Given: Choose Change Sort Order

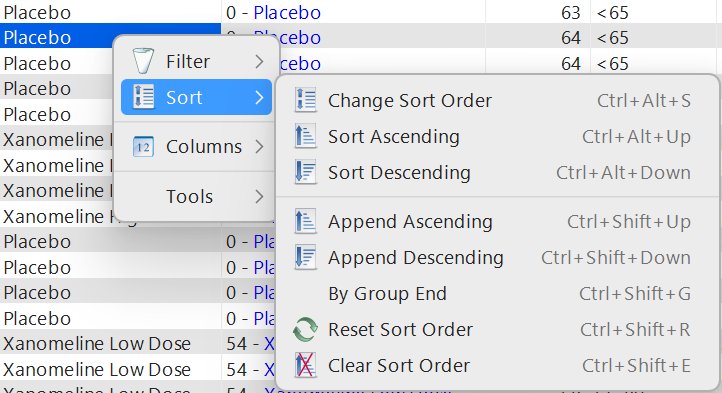Looking at the screenshot, I should click(x=497, y=100).
